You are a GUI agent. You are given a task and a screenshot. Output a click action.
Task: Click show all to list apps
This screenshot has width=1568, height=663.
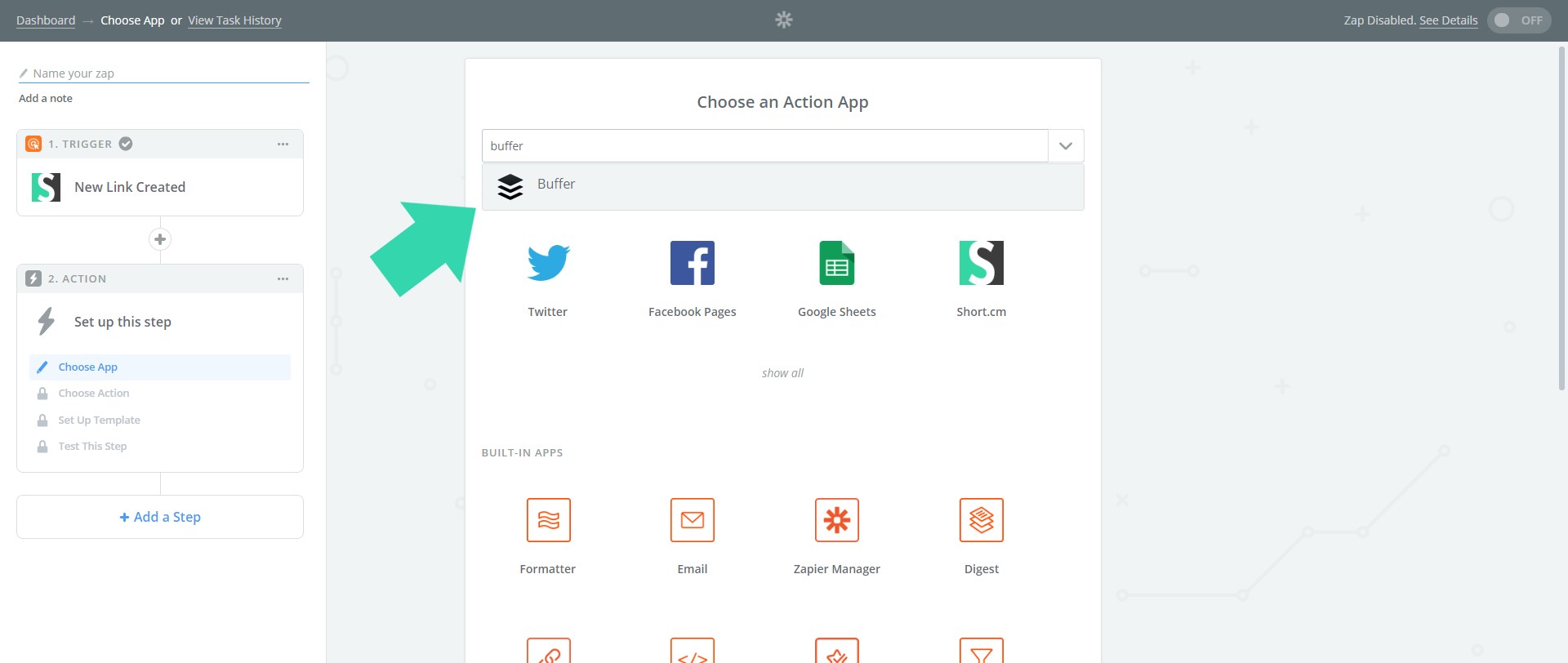782,373
